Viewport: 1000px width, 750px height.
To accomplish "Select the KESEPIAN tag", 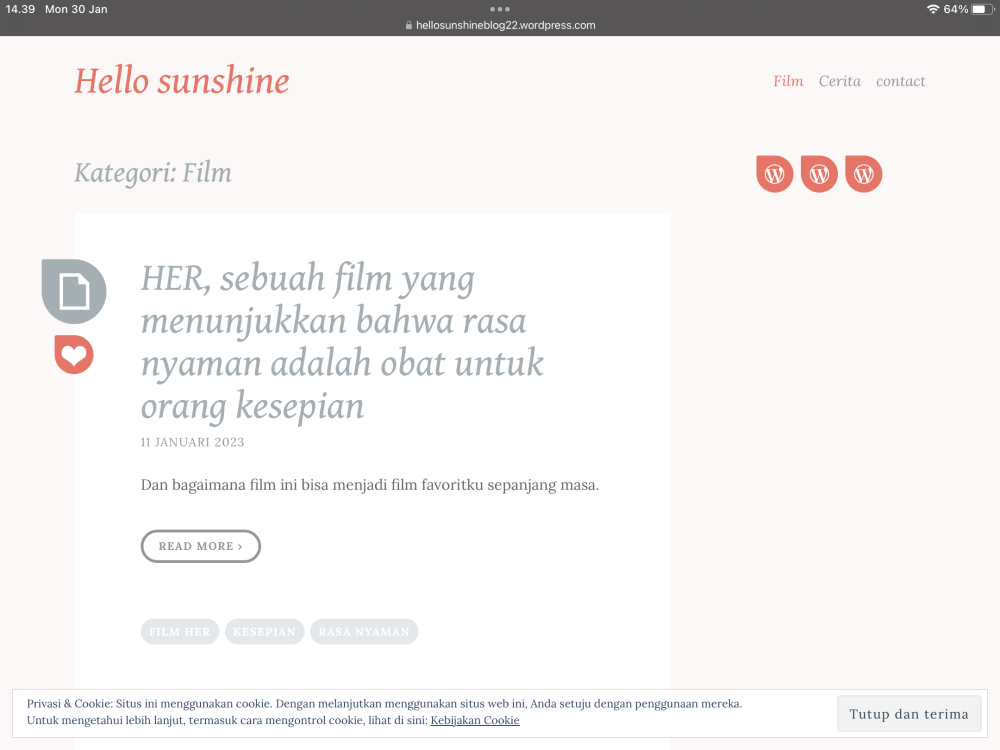I will point(265,631).
